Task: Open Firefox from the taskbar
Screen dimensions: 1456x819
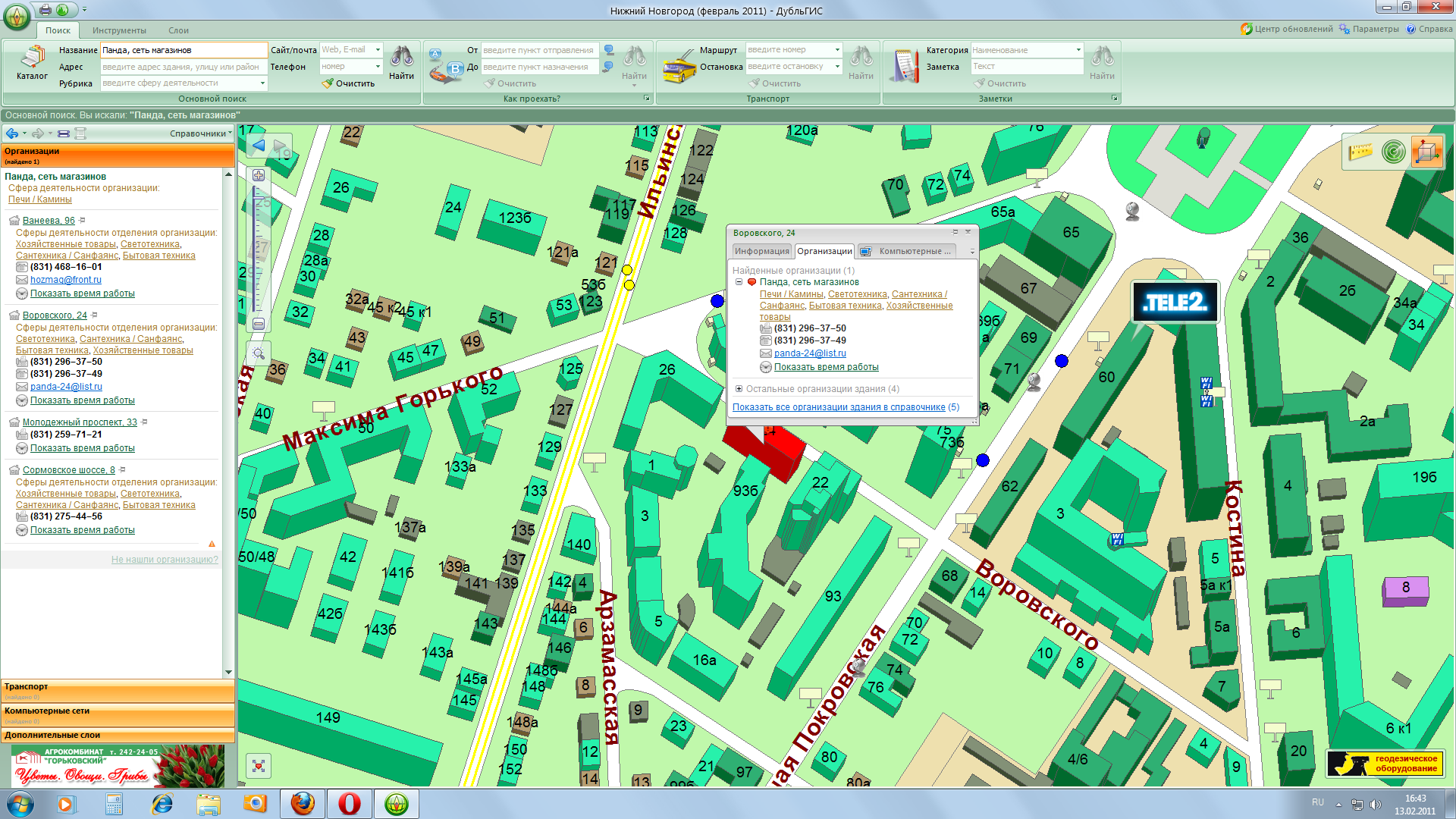Action: point(303,804)
